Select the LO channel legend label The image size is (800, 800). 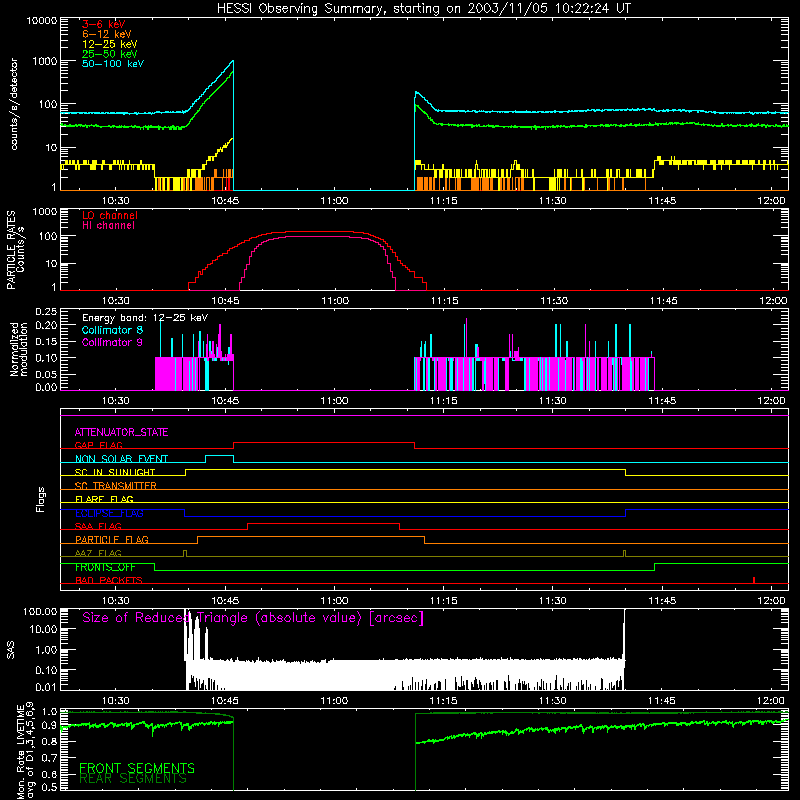(x=109, y=215)
